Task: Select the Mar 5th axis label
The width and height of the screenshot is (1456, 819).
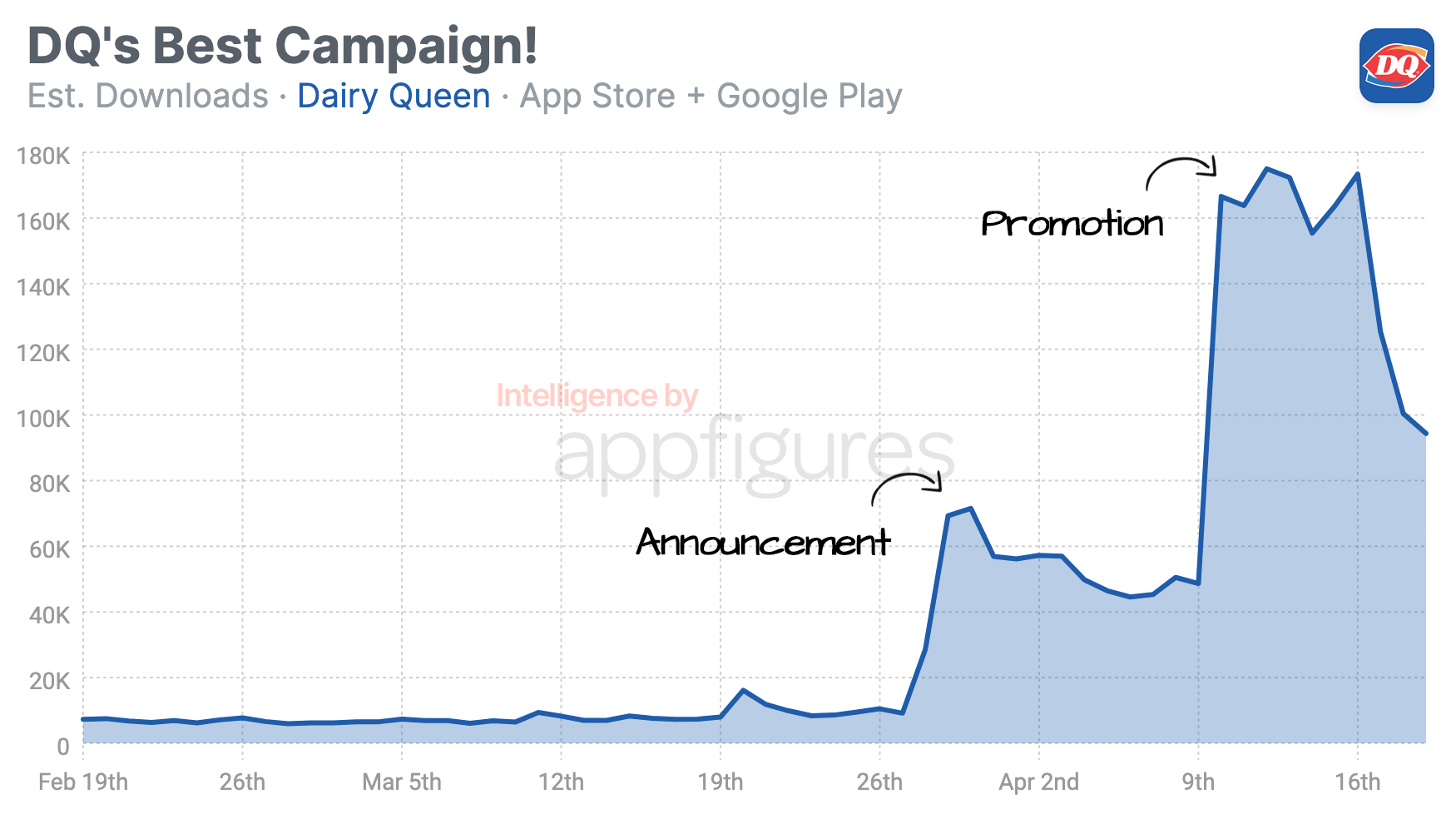Action: [x=402, y=782]
